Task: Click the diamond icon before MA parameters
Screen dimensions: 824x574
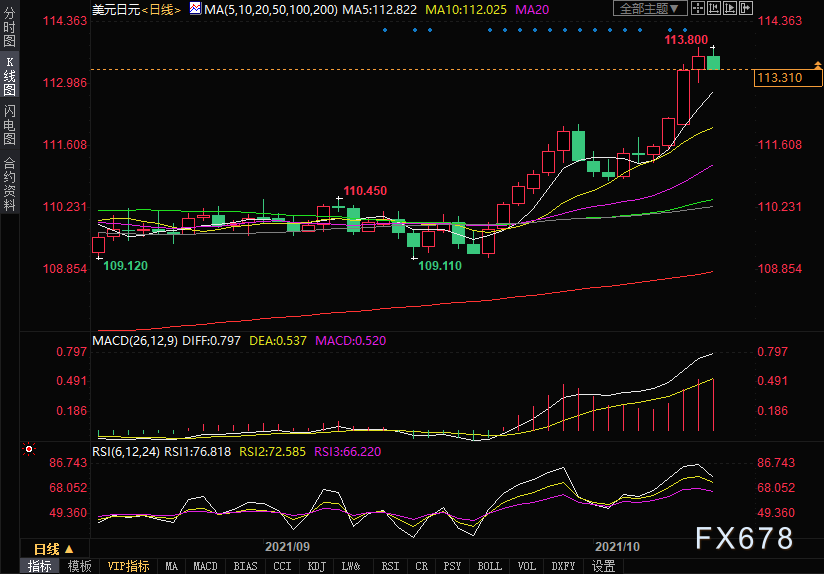Action: pyautogui.click(x=197, y=9)
